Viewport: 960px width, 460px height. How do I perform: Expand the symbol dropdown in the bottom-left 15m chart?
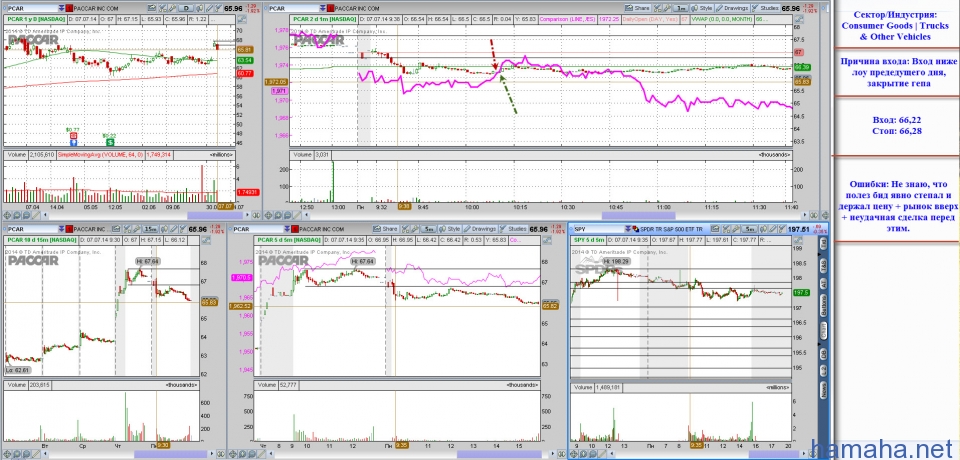tap(61, 228)
